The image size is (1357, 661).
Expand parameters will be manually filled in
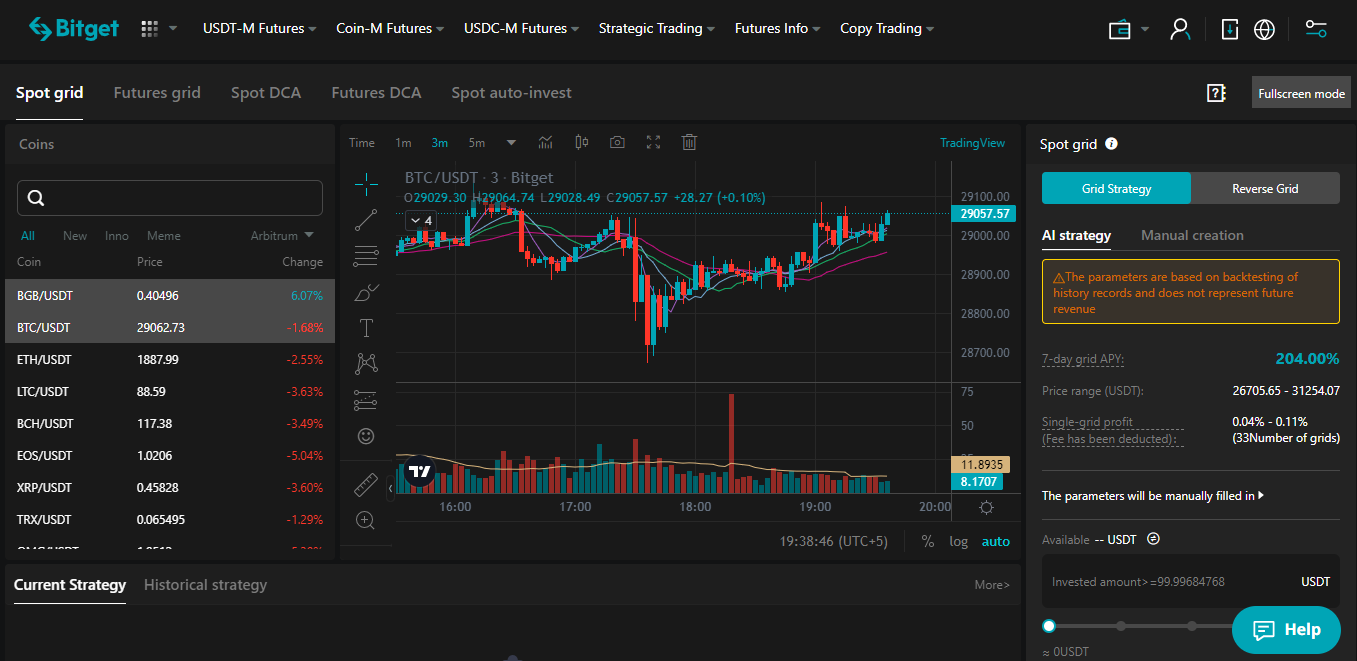point(1153,495)
